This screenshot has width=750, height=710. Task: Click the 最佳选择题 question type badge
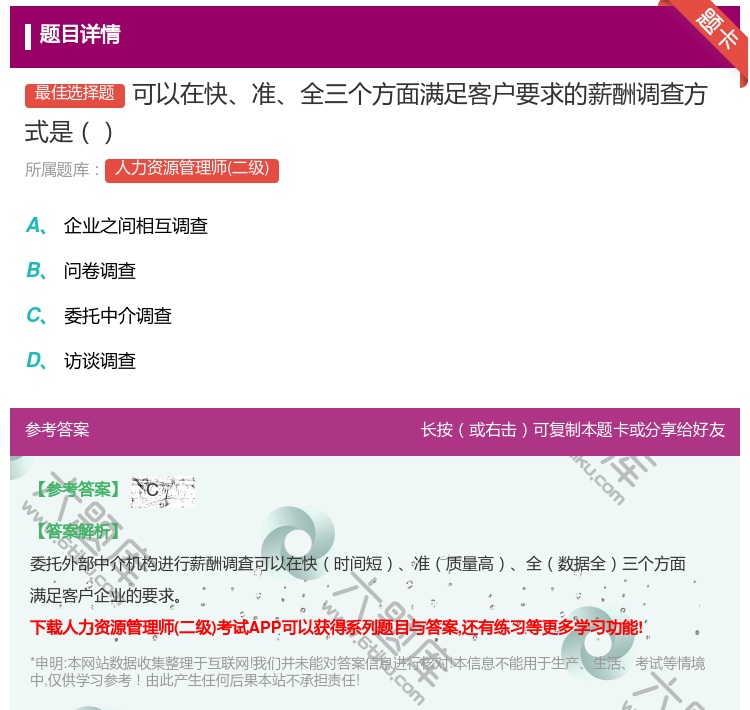click(75, 94)
